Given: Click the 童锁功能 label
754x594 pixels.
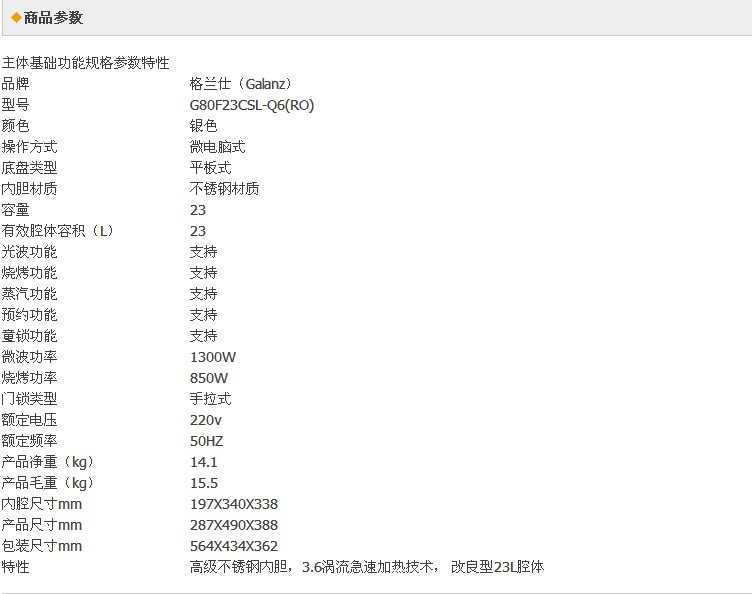Looking at the screenshot, I should pyautogui.click(x=29, y=336).
